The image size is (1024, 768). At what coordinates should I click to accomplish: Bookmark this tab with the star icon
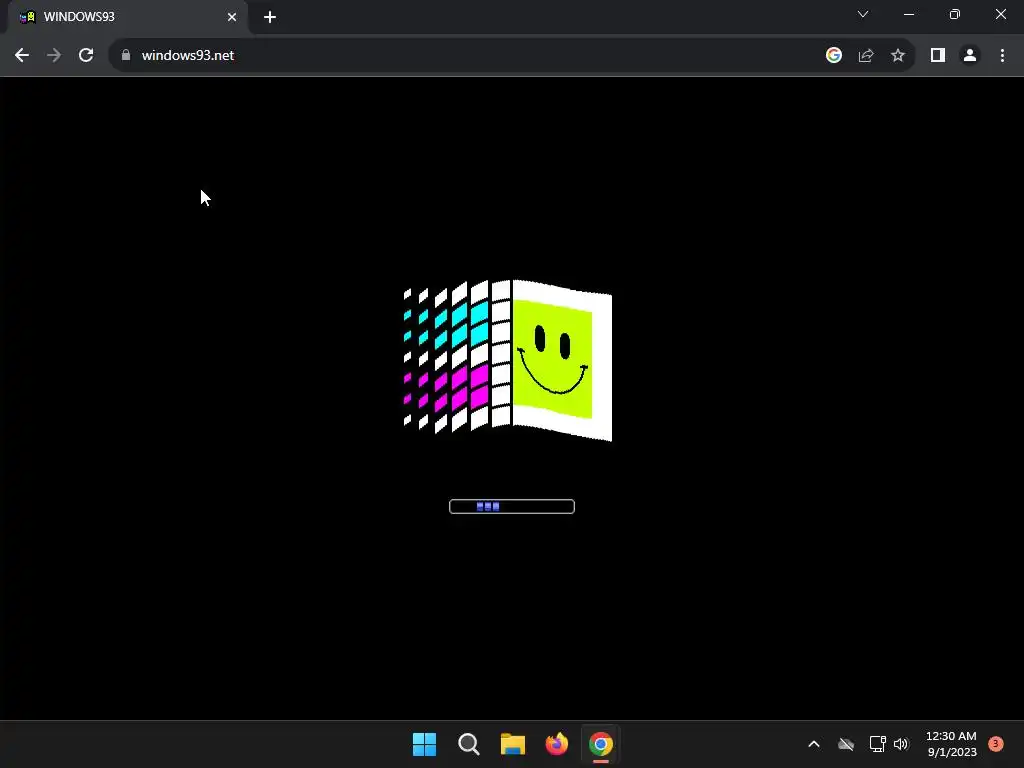(898, 56)
